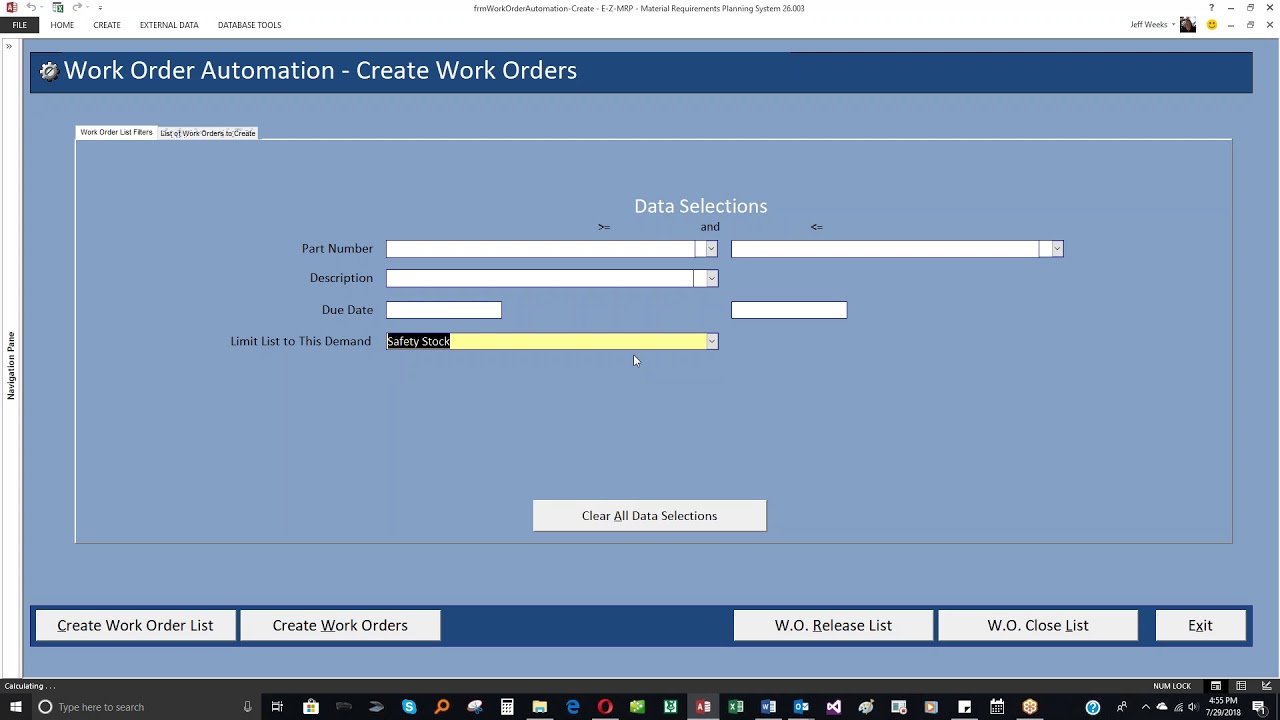
Task: Open the W.O. Release List
Action: click(x=833, y=625)
